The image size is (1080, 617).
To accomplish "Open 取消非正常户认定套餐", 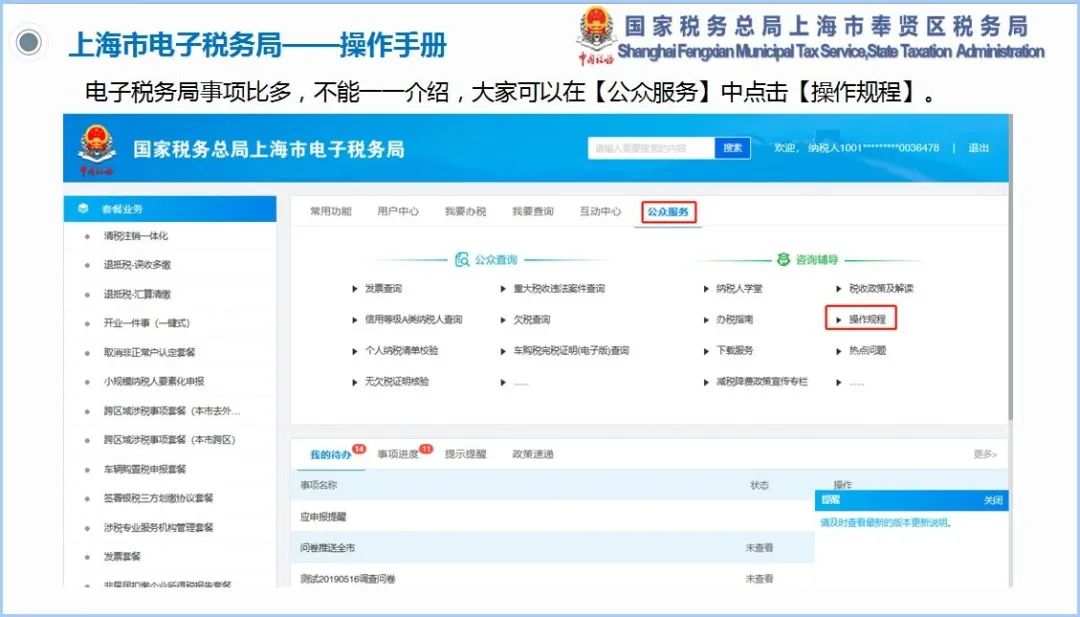I will (149, 353).
